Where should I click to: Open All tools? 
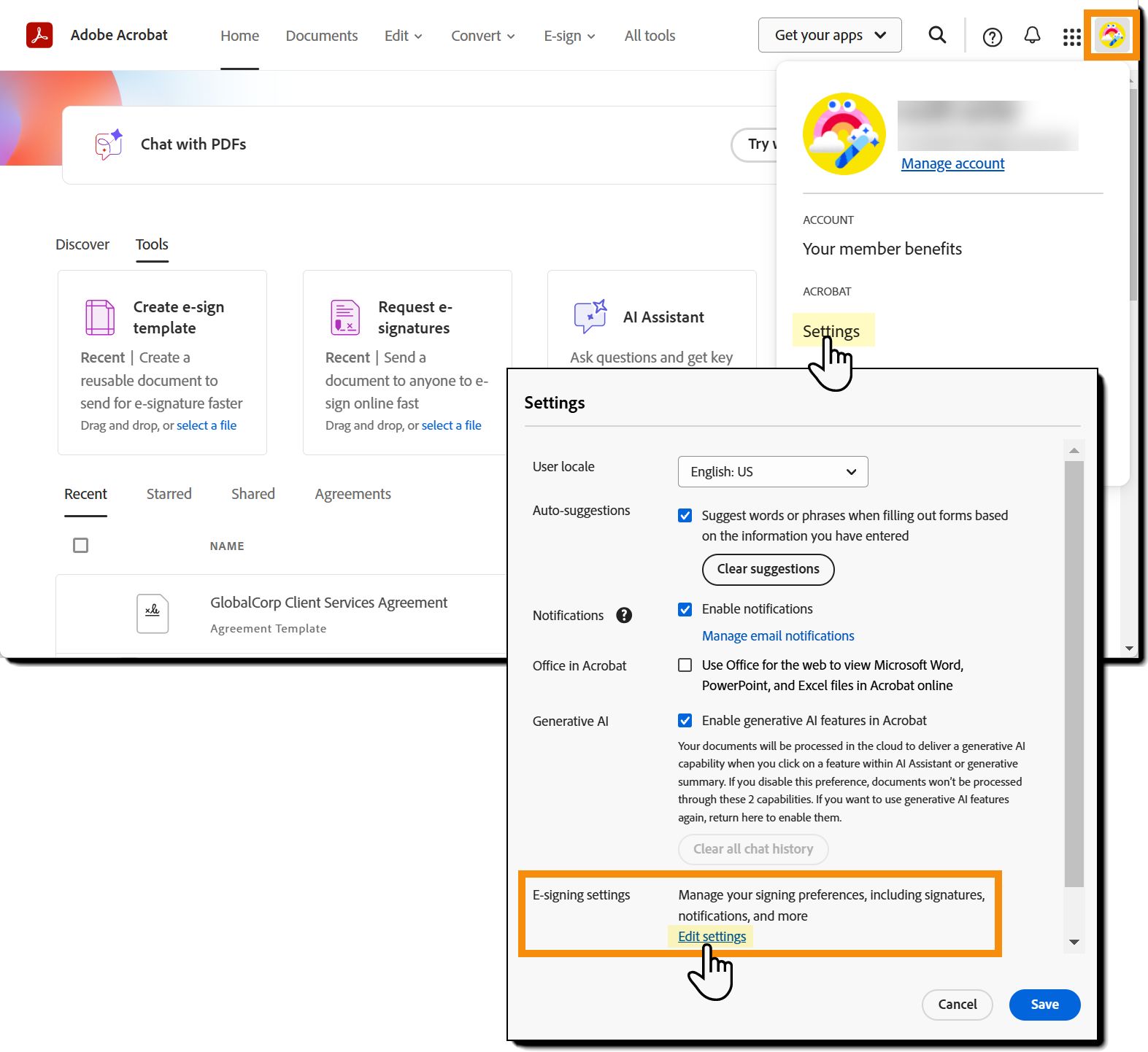click(650, 36)
